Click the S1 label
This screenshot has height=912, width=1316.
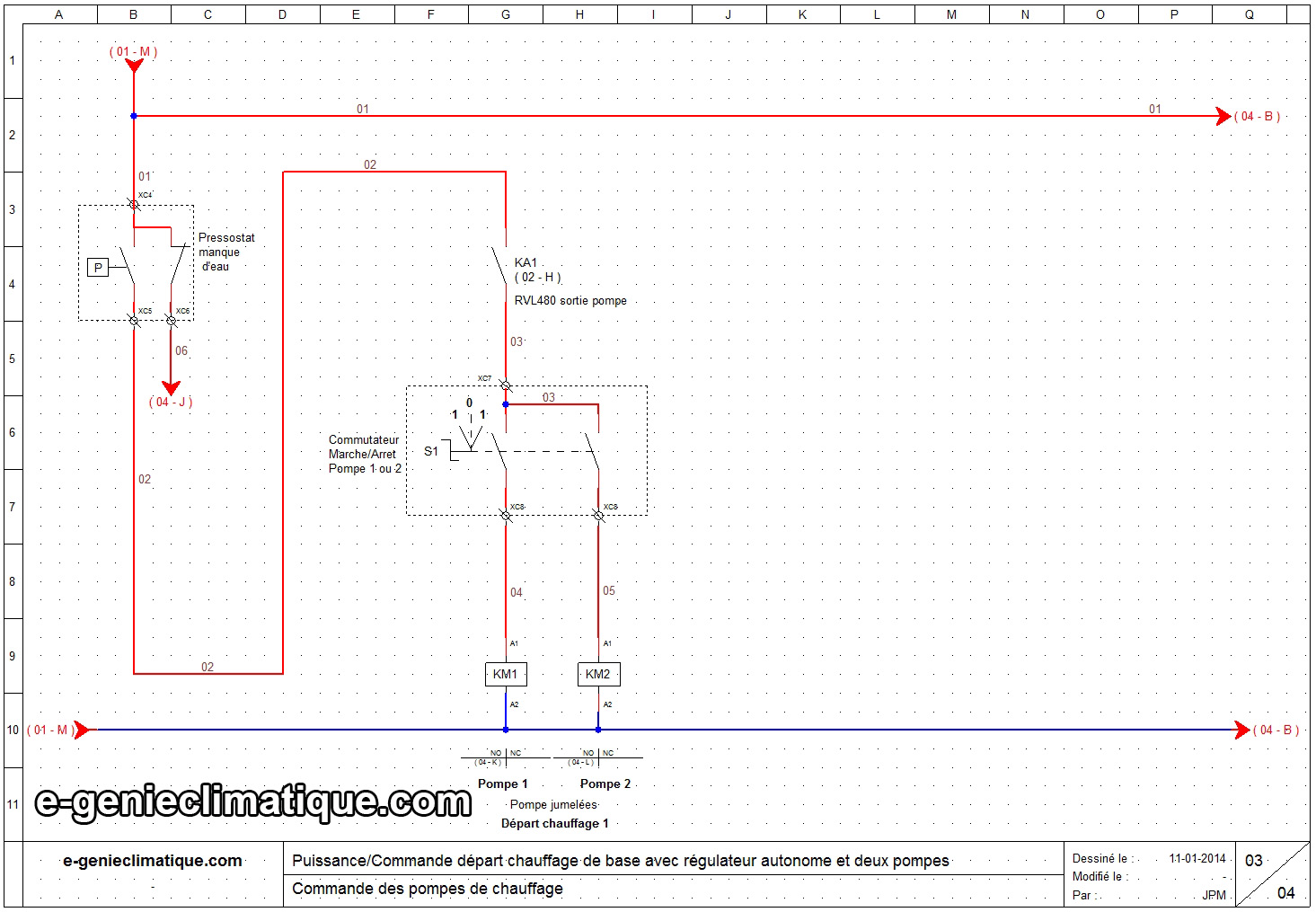point(431,451)
